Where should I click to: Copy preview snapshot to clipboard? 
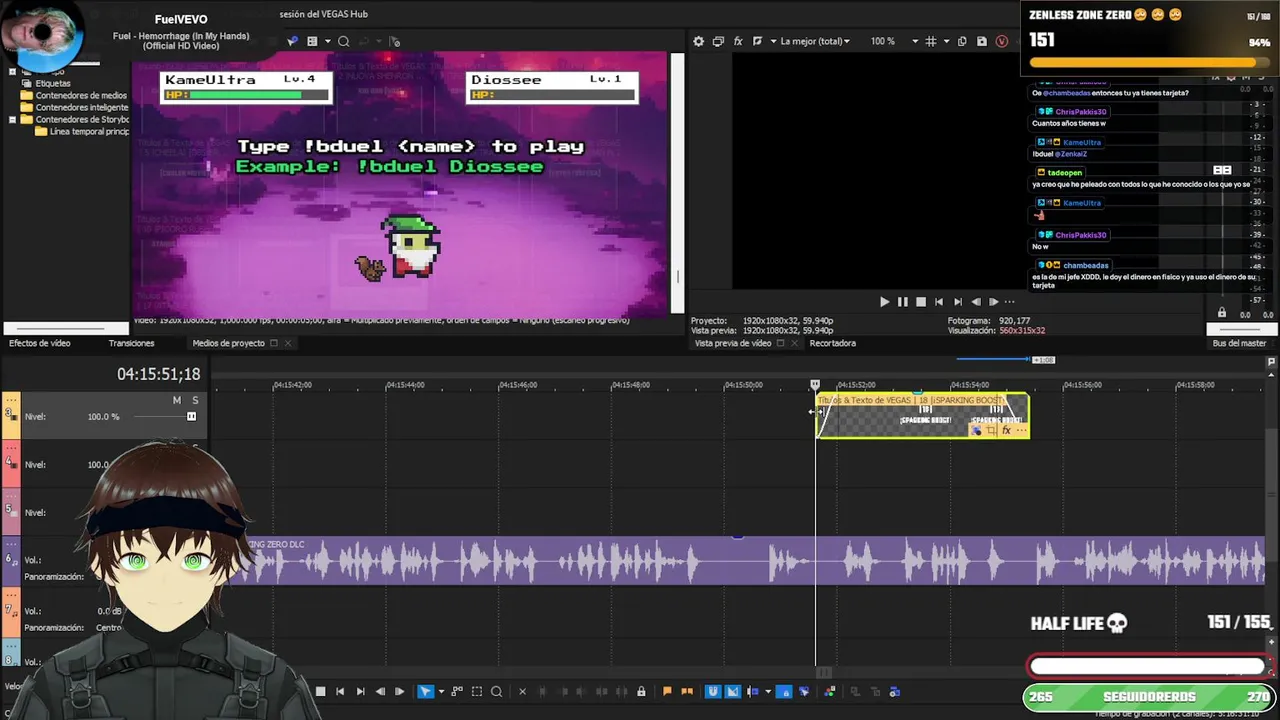[x=962, y=41]
